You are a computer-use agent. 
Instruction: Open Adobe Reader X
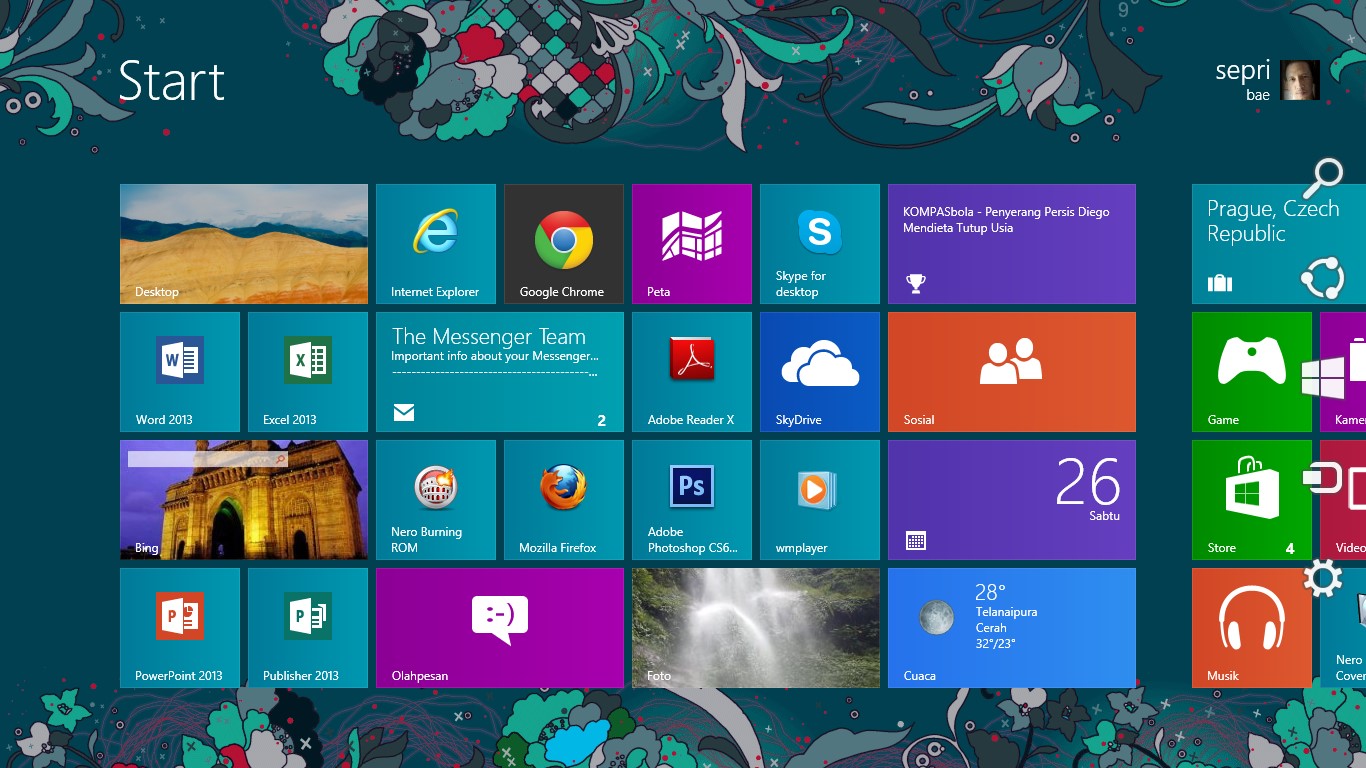pyautogui.click(x=692, y=371)
